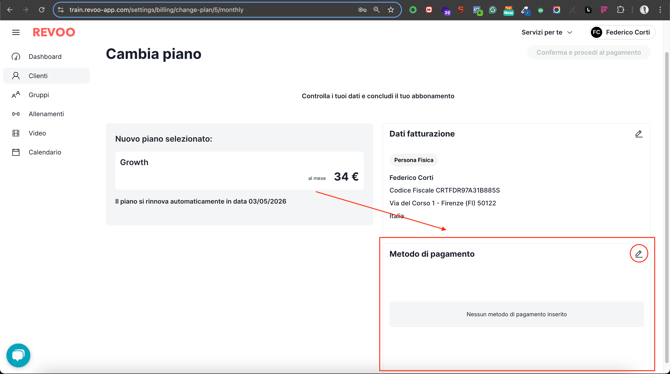Reload the page
This screenshot has height=374, width=670.
point(41,10)
